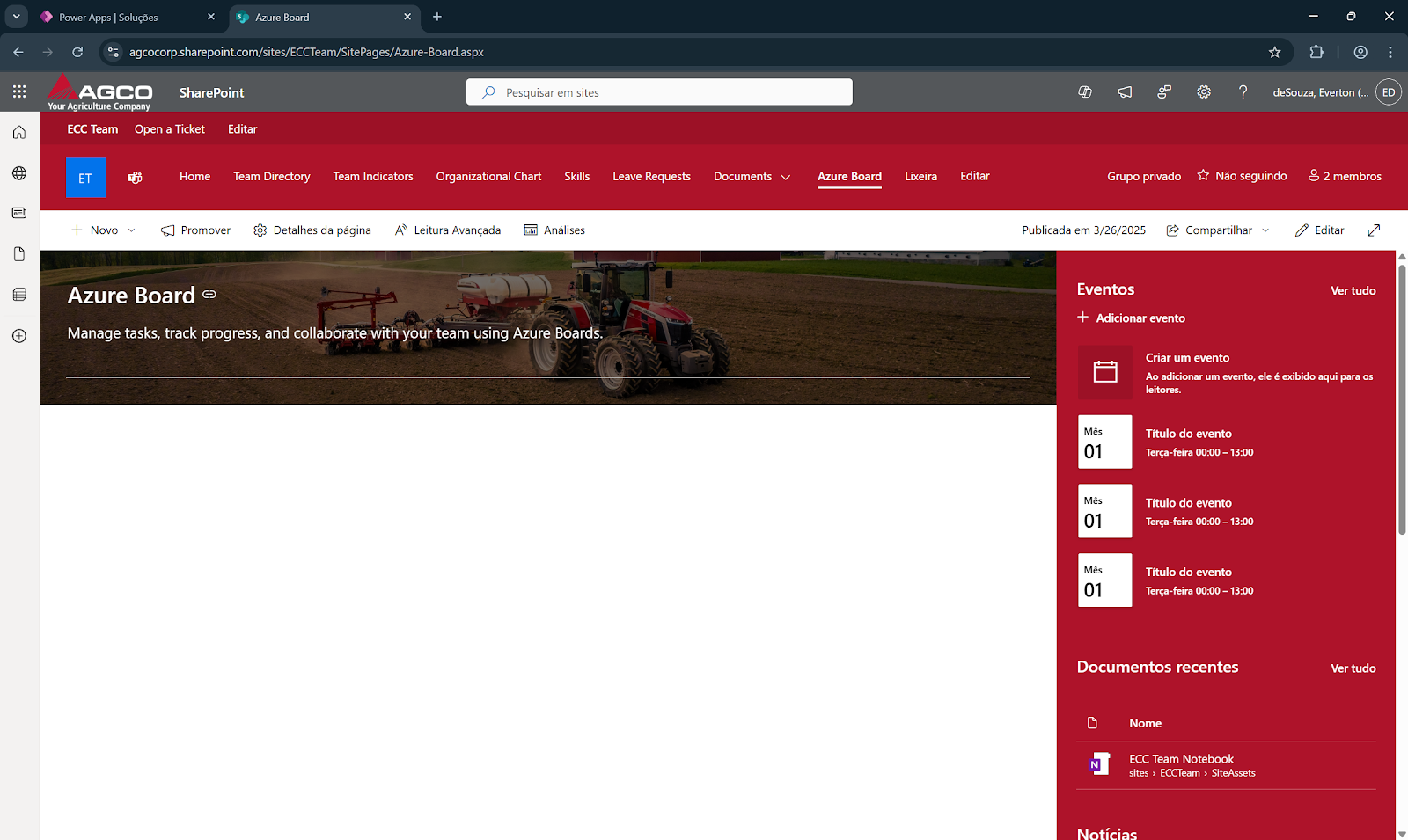Click Editar in the top hub bar

point(243,129)
